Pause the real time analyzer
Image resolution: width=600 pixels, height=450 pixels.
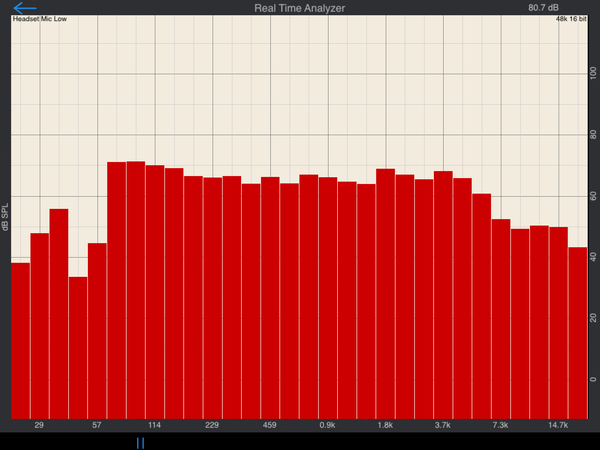[x=140, y=443]
